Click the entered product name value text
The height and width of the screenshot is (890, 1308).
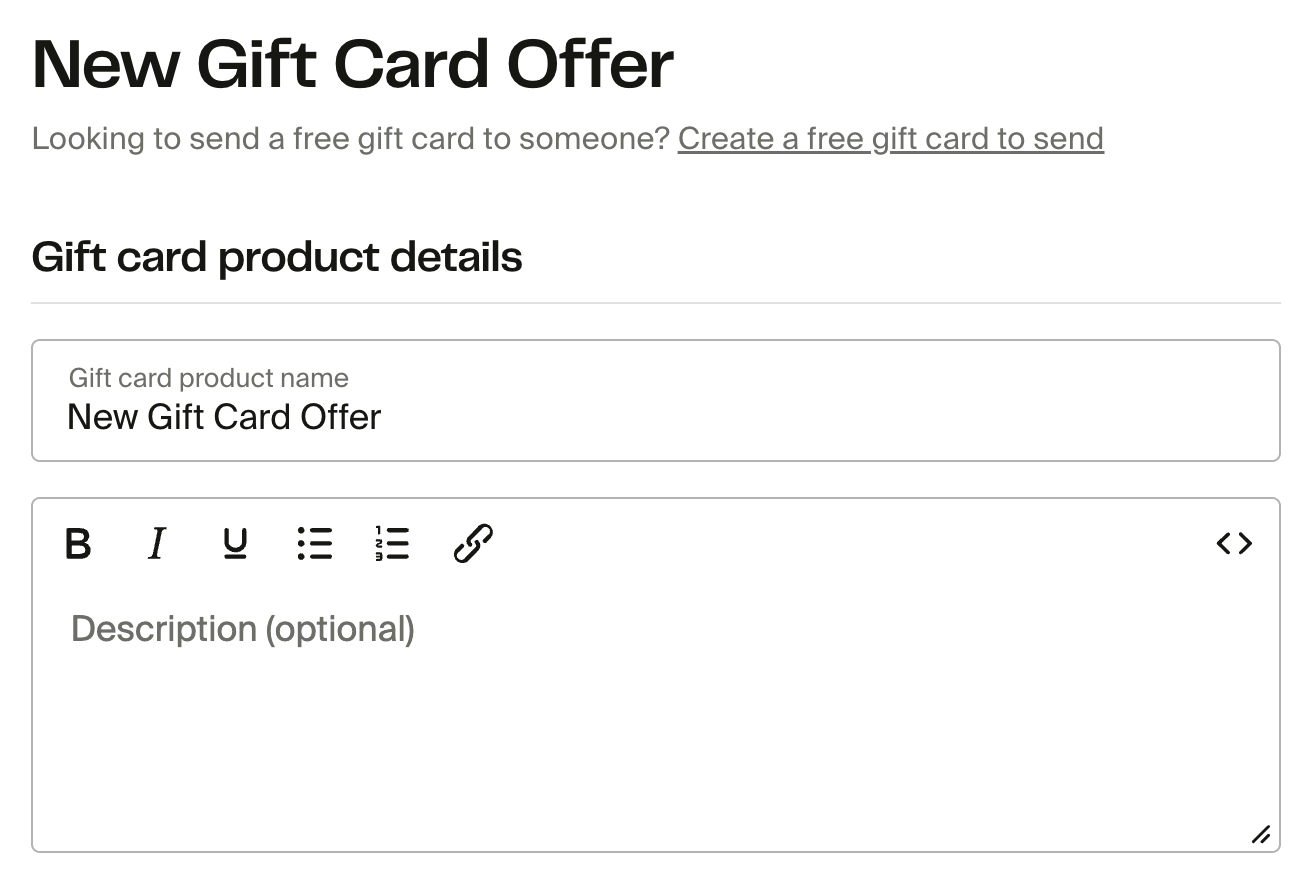[223, 417]
